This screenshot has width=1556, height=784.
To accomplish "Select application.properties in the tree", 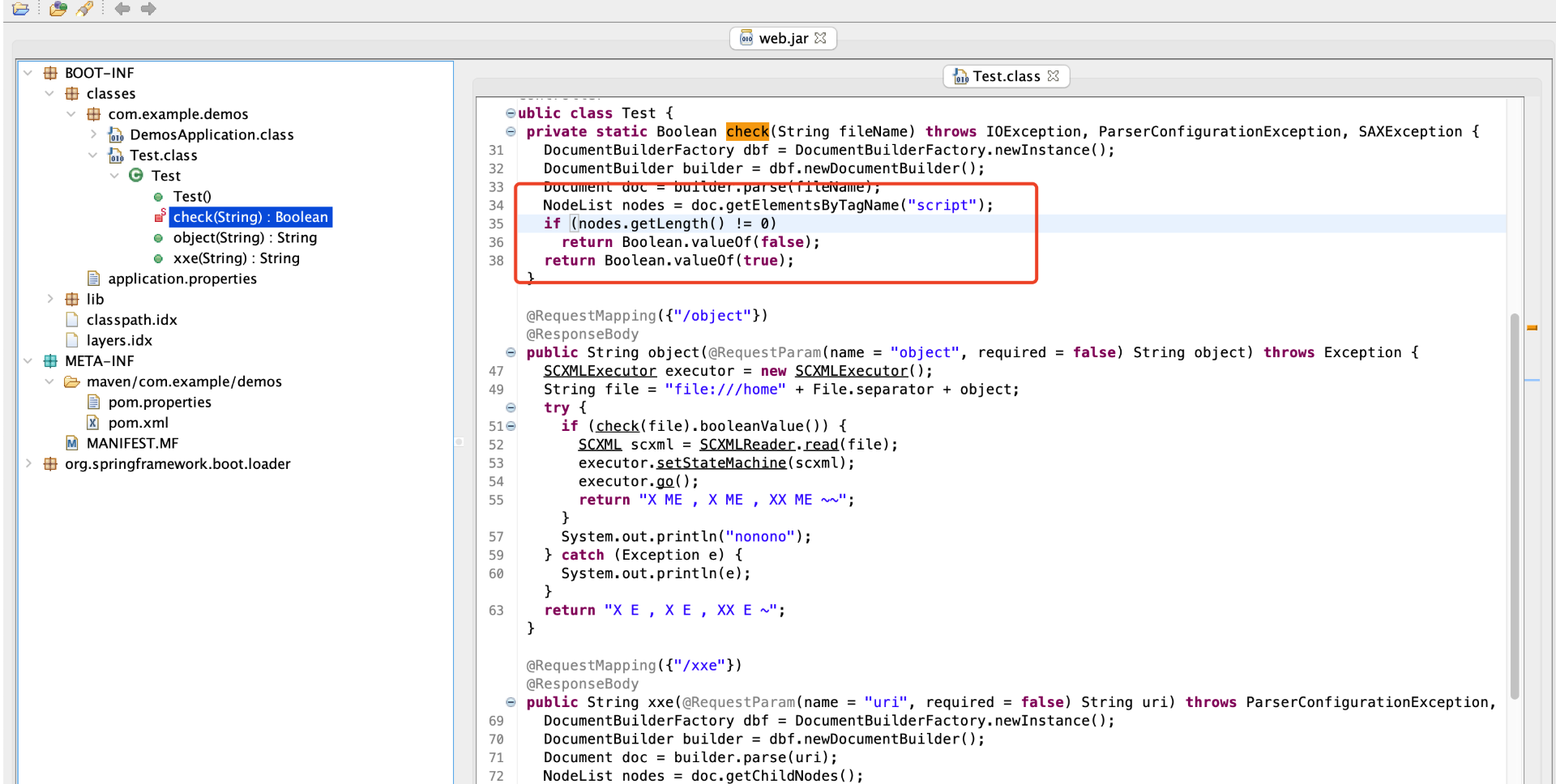I will click(x=182, y=279).
